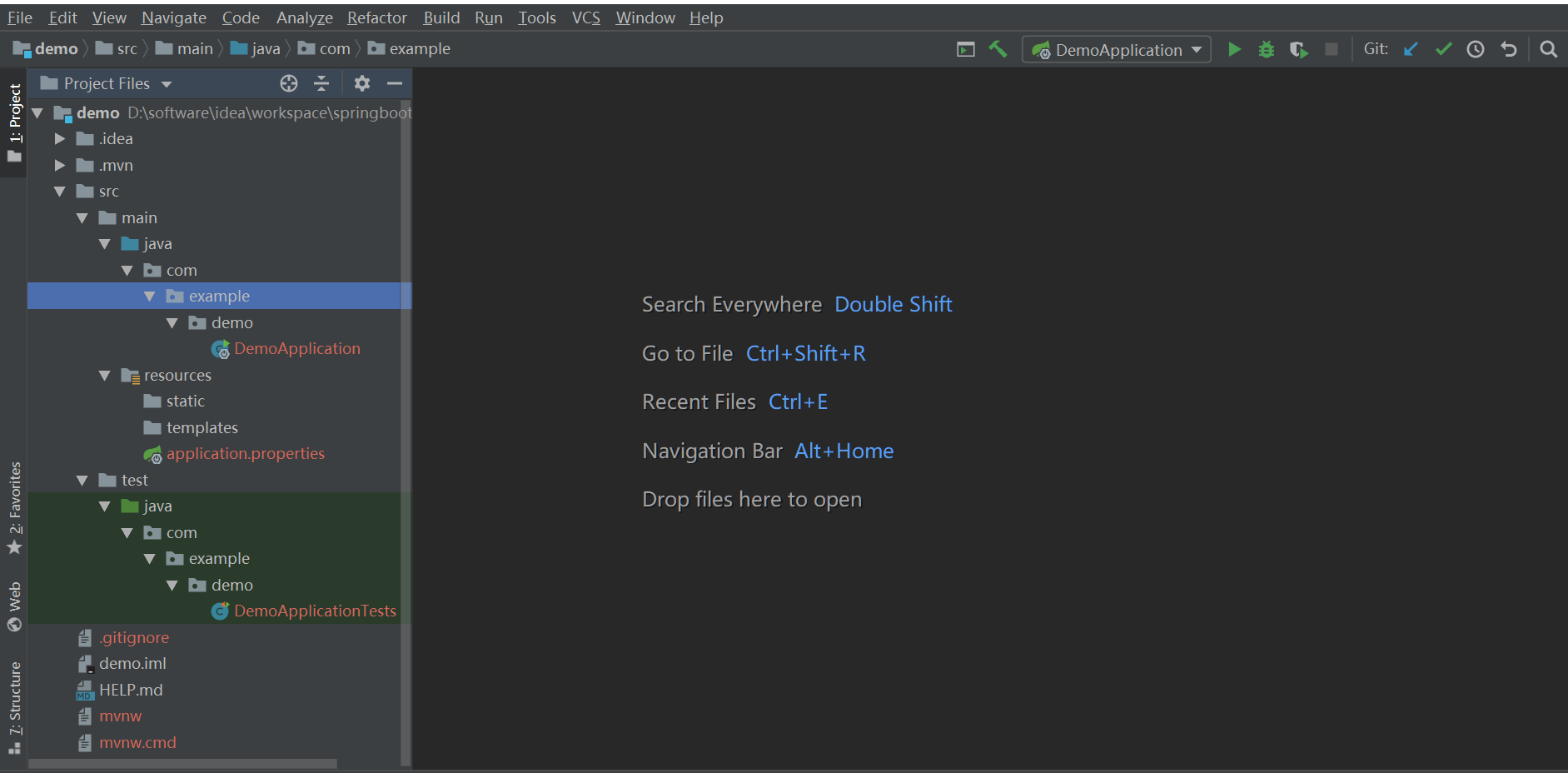Click main in breadcrumb navigation bar

pos(184,49)
